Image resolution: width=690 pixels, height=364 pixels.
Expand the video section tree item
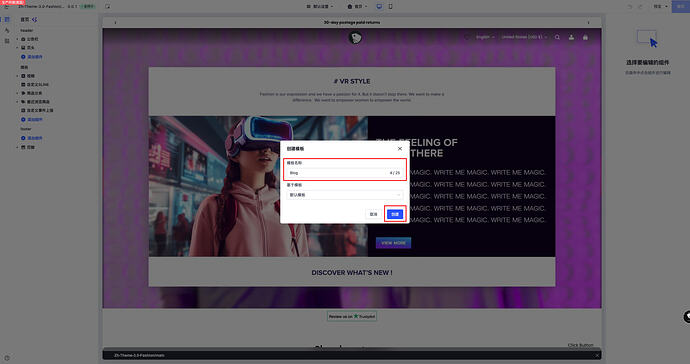coord(18,76)
